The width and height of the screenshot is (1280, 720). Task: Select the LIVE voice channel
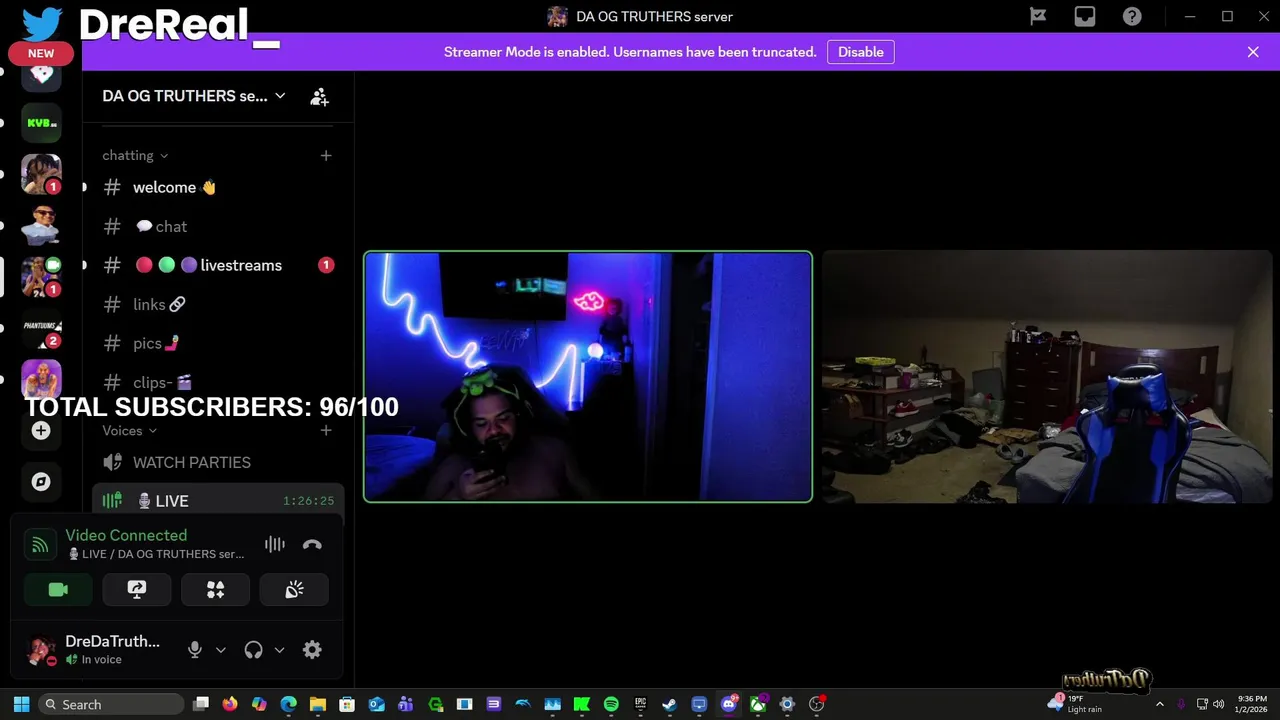[217, 501]
